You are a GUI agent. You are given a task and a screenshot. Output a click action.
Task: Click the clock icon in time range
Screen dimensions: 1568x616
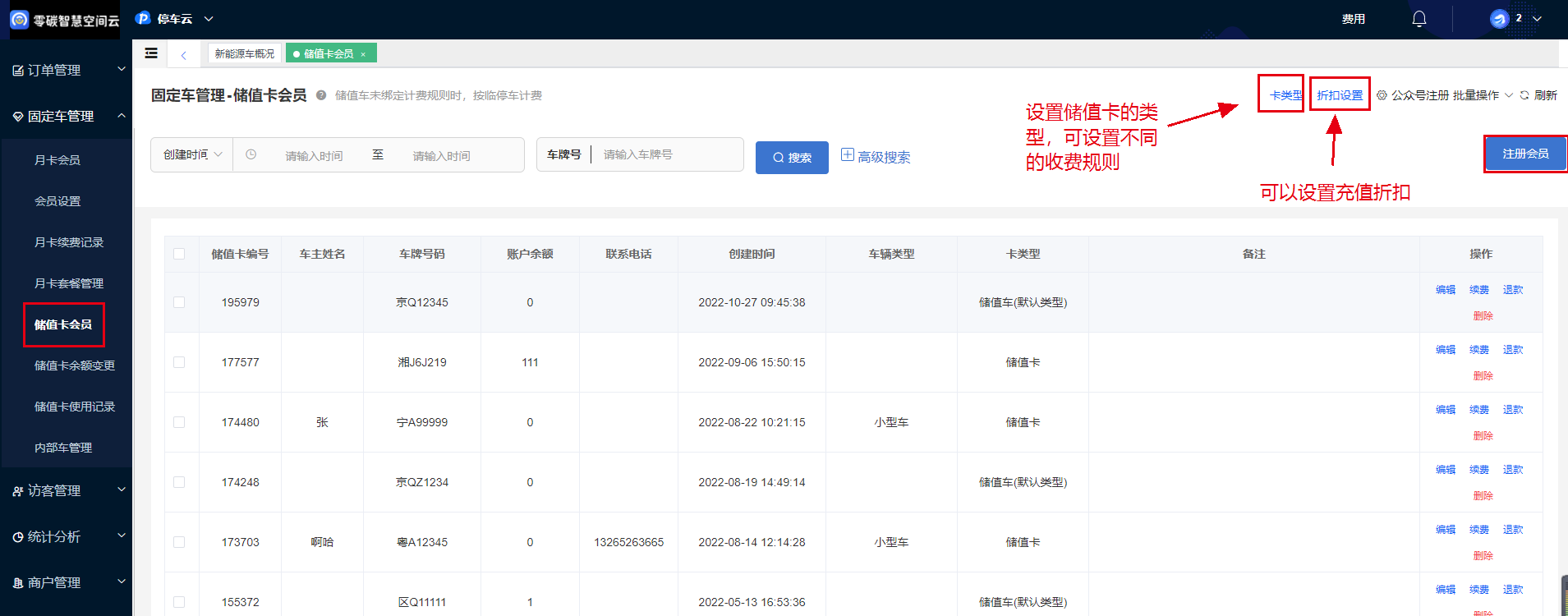(251, 154)
